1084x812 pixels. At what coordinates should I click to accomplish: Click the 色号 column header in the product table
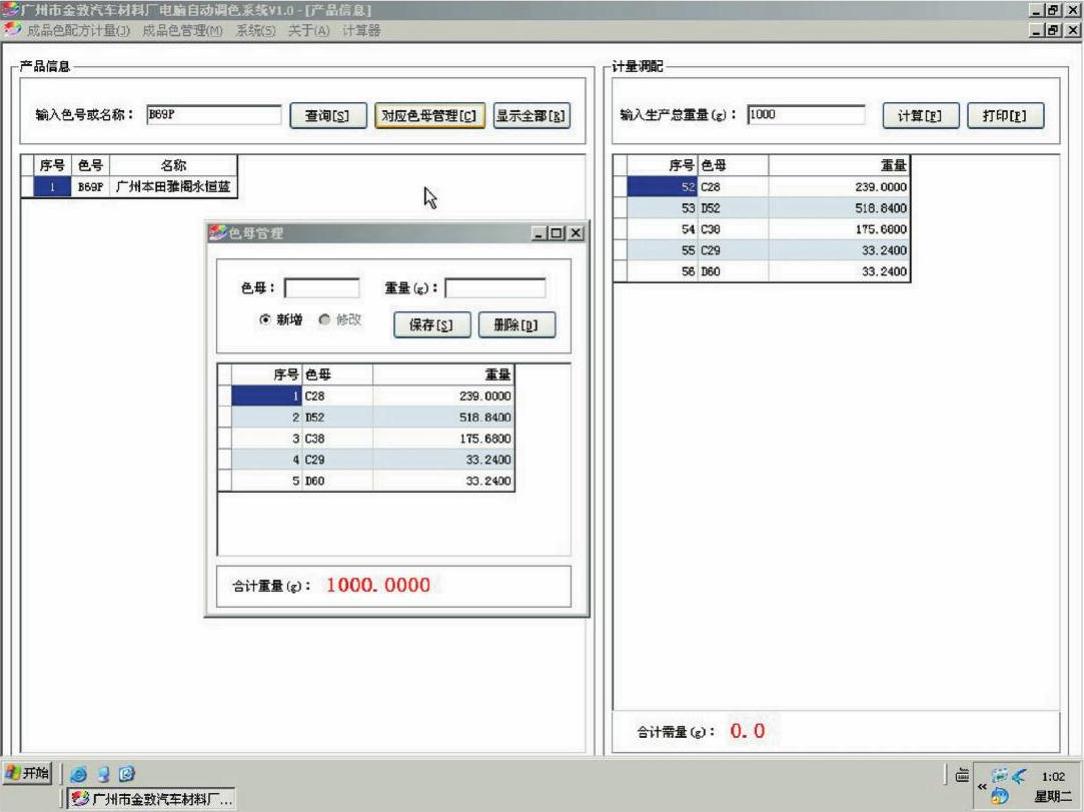click(91, 165)
